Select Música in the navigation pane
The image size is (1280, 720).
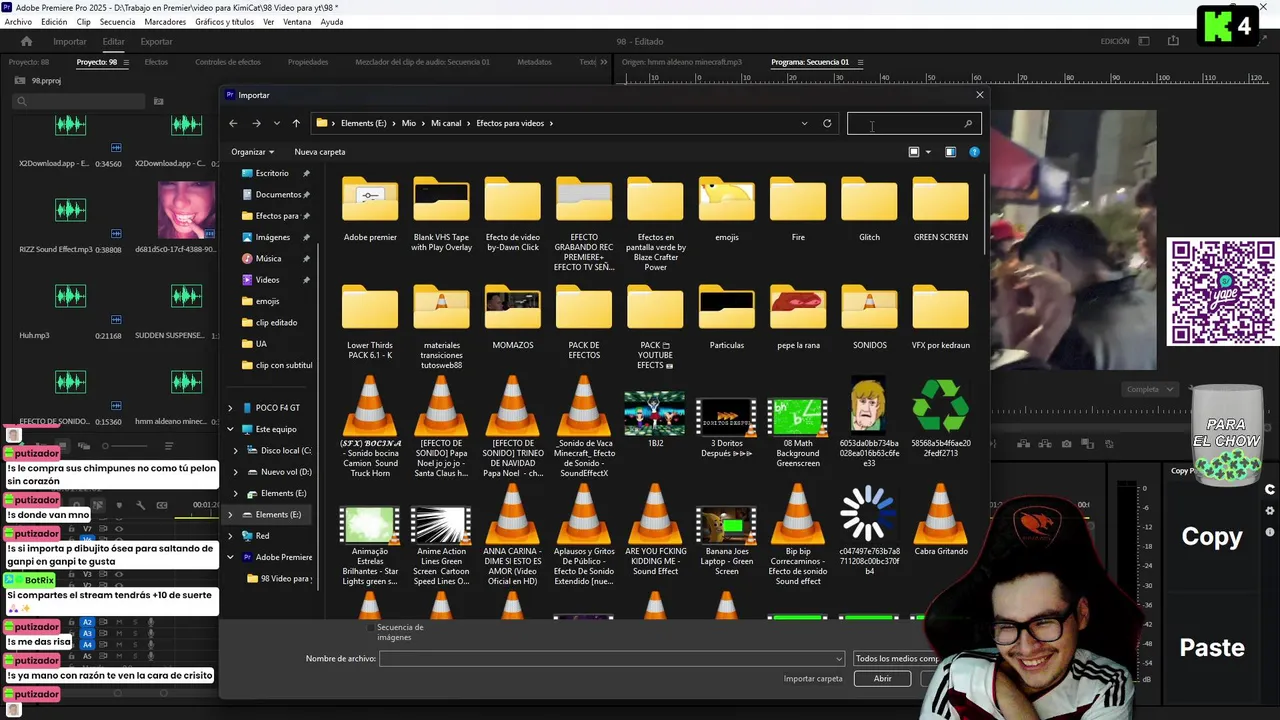[x=268, y=258]
